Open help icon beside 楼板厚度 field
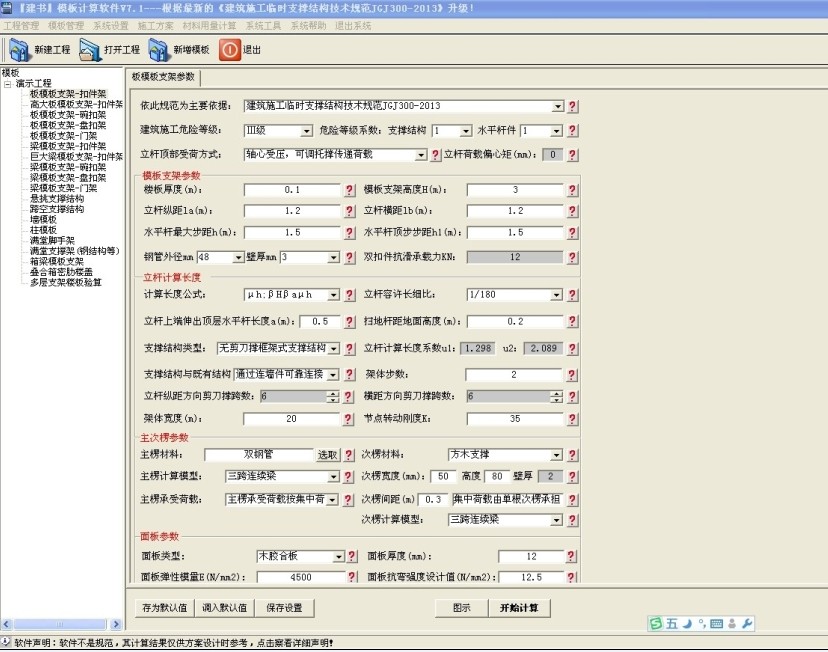The image size is (828, 652). pos(349,190)
